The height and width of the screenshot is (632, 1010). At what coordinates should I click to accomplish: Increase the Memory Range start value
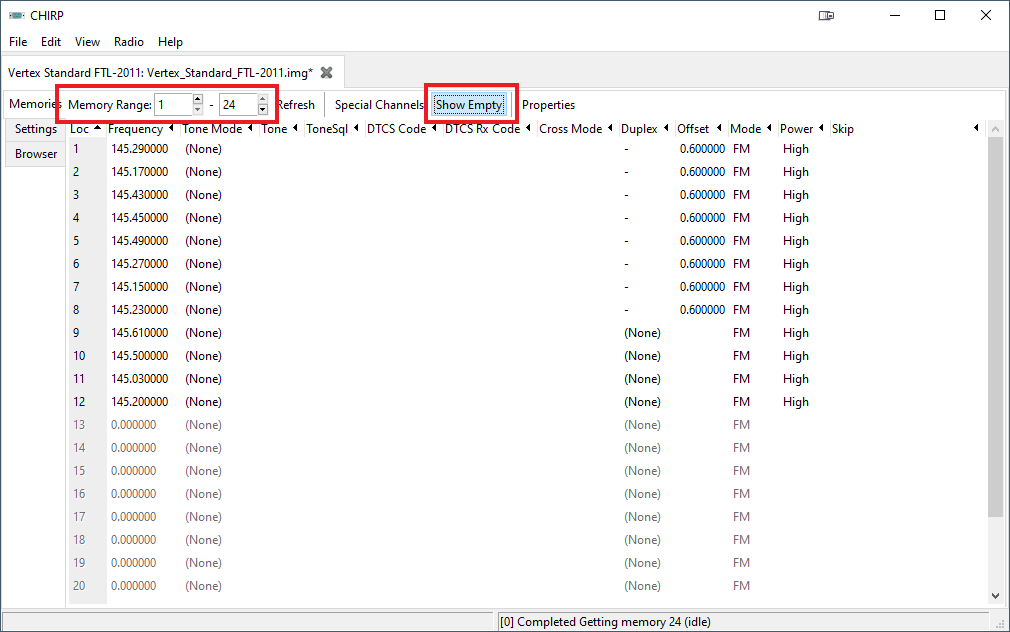pos(198,99)
